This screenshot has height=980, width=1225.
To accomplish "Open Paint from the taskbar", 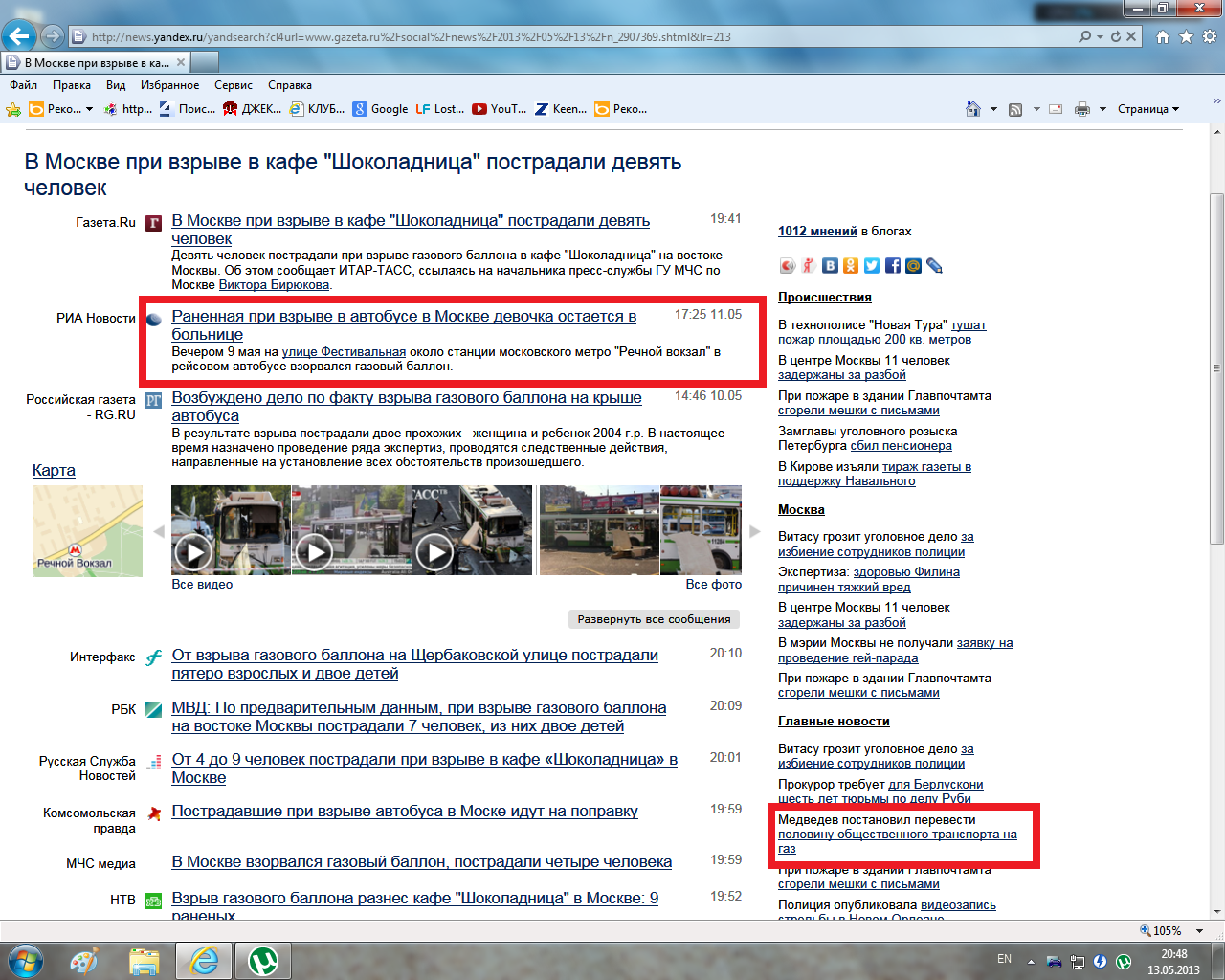I will pyautogui.click(x=83, y=960).
